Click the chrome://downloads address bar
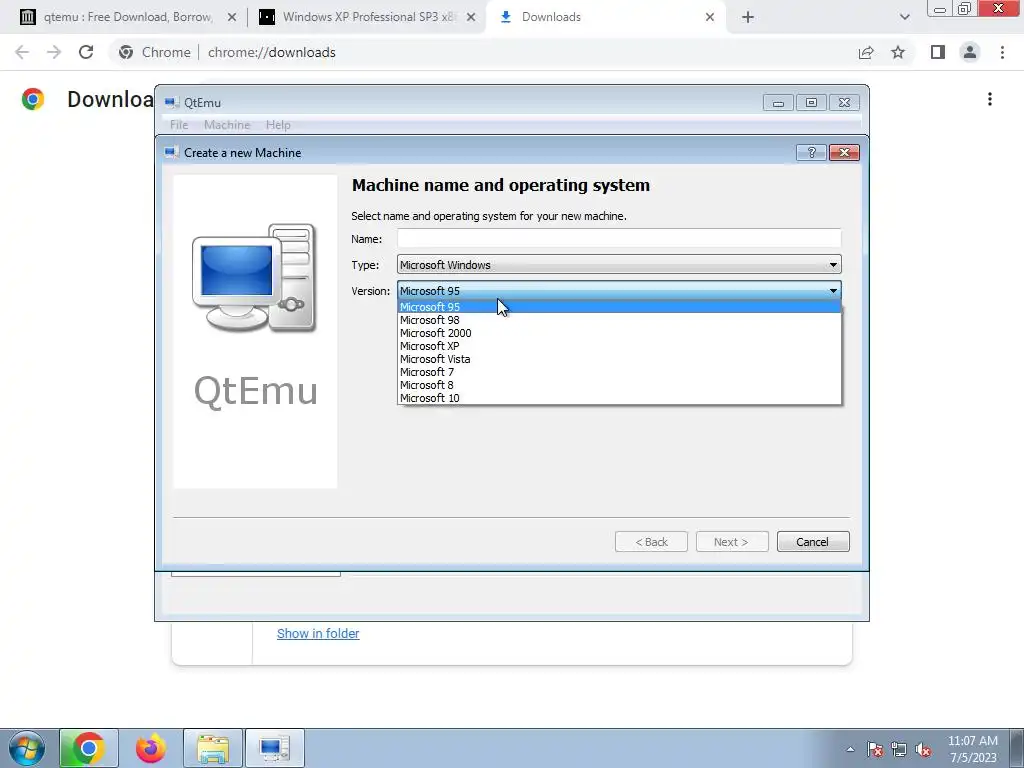 click(271, 52)
